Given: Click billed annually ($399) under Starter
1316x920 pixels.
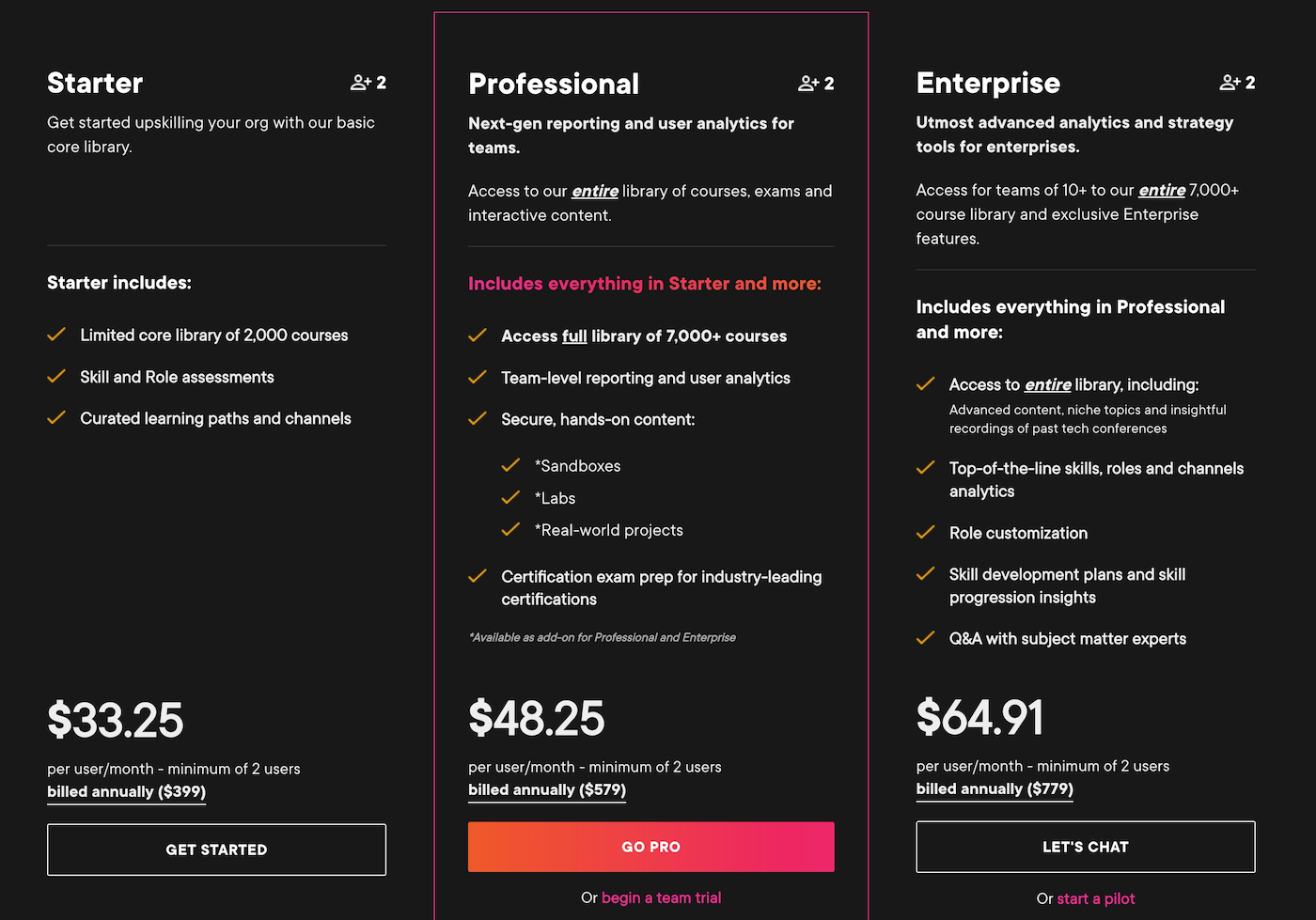Looking at the screenshot, I should [x=127, y=791].
